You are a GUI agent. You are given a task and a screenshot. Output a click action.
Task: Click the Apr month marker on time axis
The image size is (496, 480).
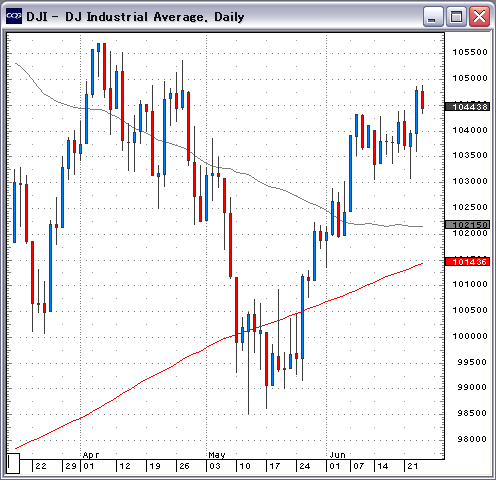[x=90, y=455]
